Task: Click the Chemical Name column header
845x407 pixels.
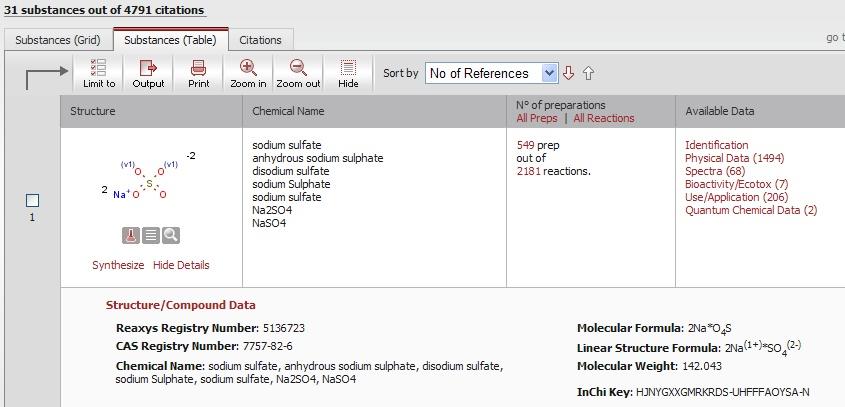Action: (x=288, y=111)
